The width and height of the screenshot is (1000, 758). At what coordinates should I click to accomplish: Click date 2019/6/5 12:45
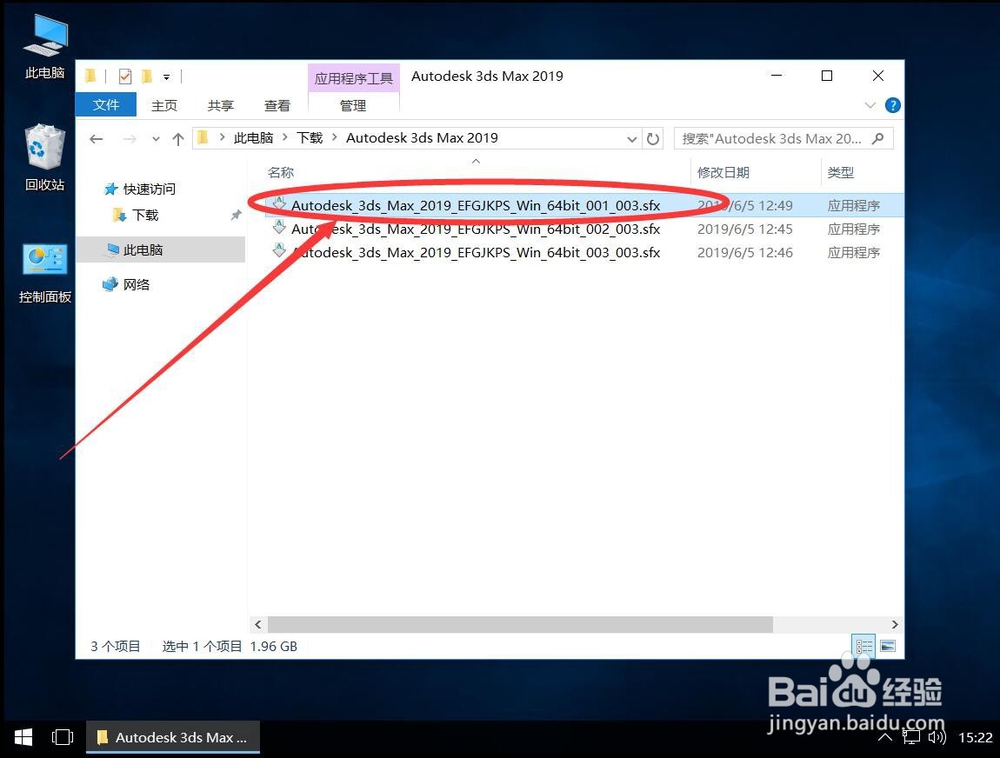745,229
